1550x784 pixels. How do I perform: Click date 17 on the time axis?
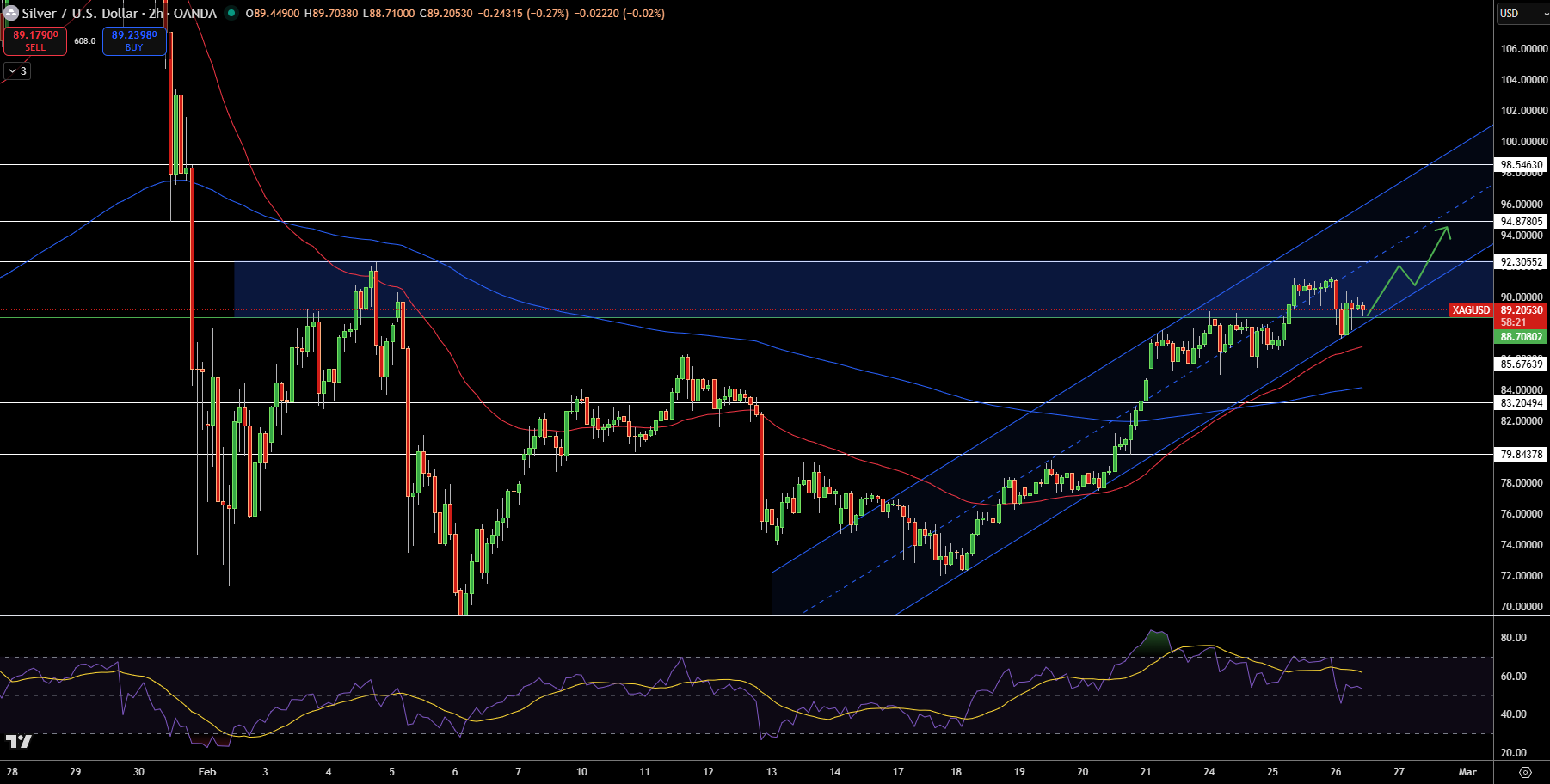point(898,772)
